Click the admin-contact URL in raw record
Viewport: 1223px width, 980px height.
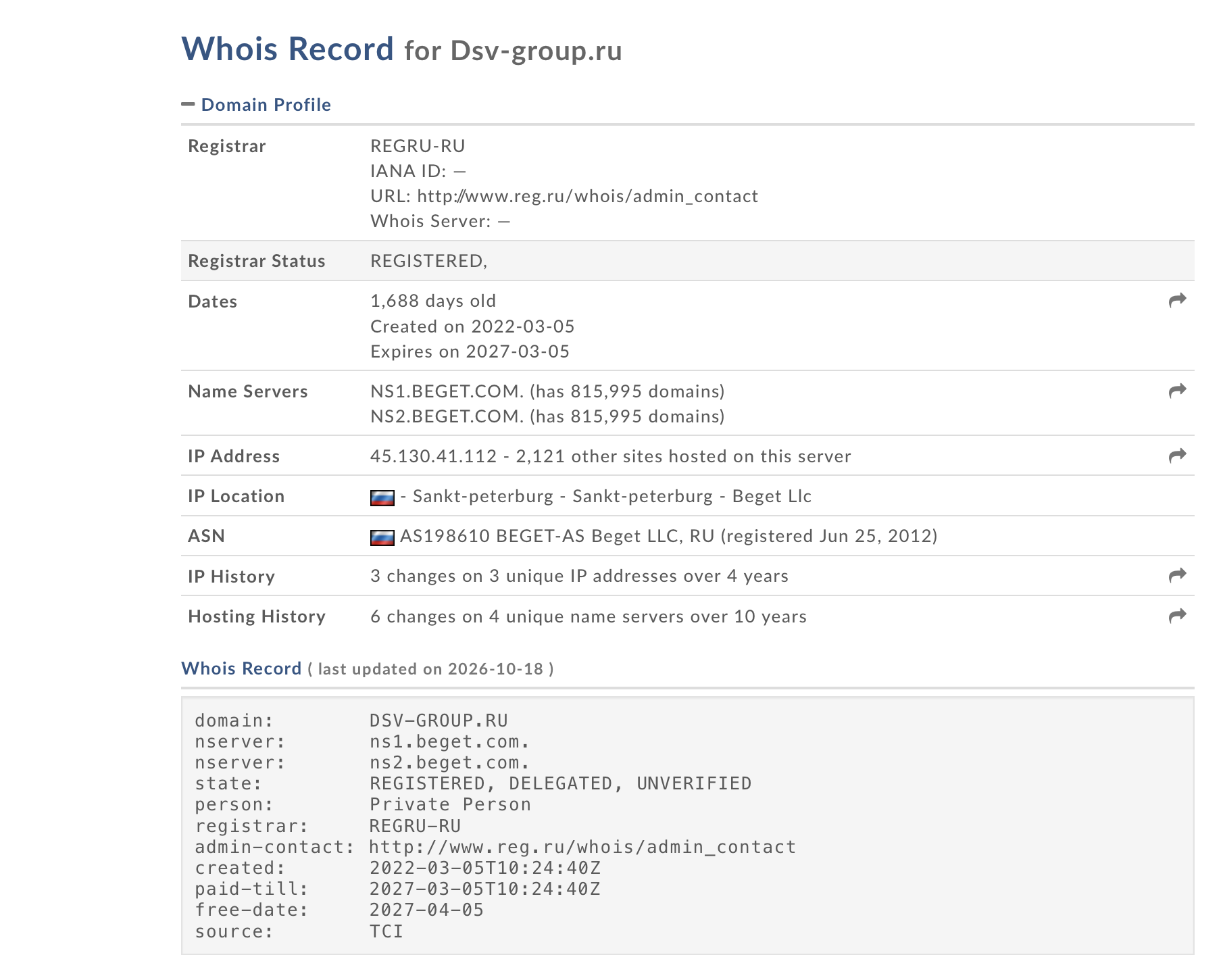tap(582, 847)
